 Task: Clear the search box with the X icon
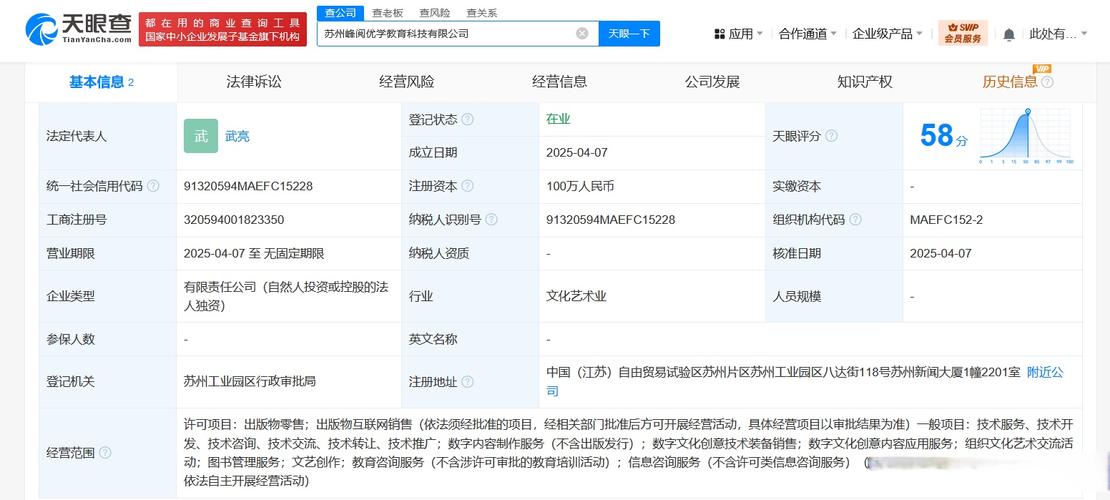[x=582, y=33]
